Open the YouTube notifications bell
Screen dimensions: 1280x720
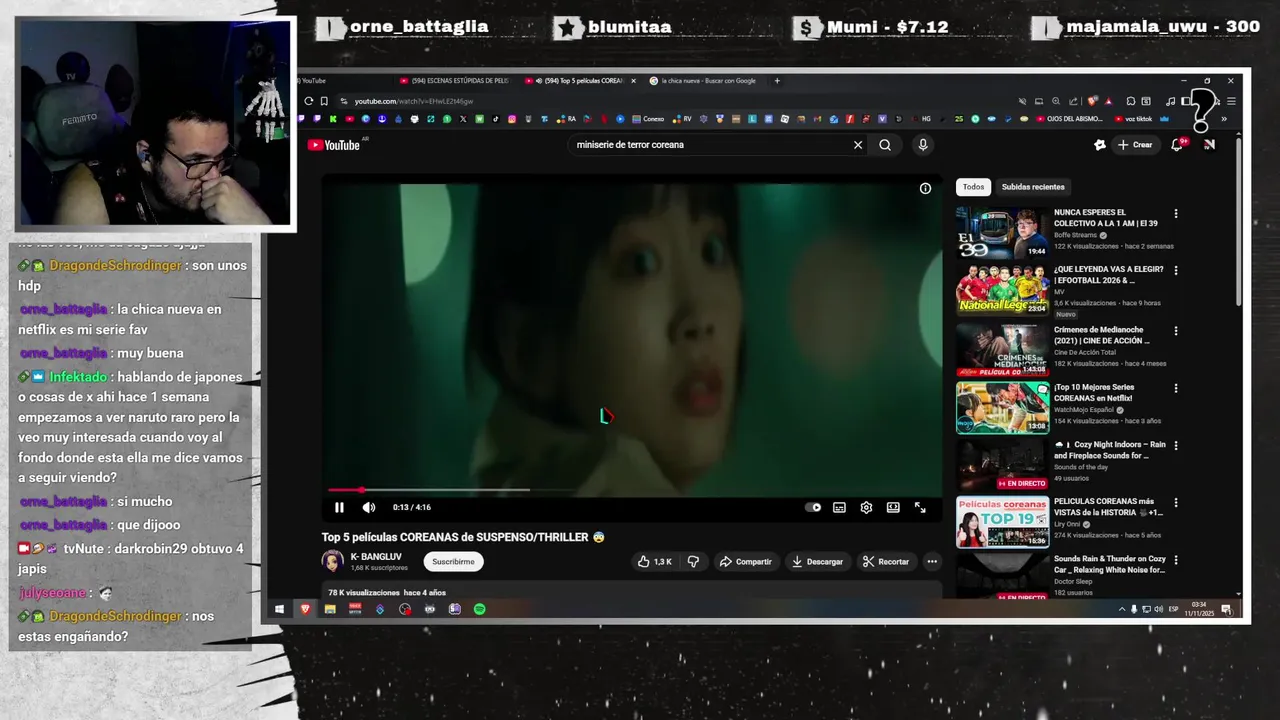1178,145
